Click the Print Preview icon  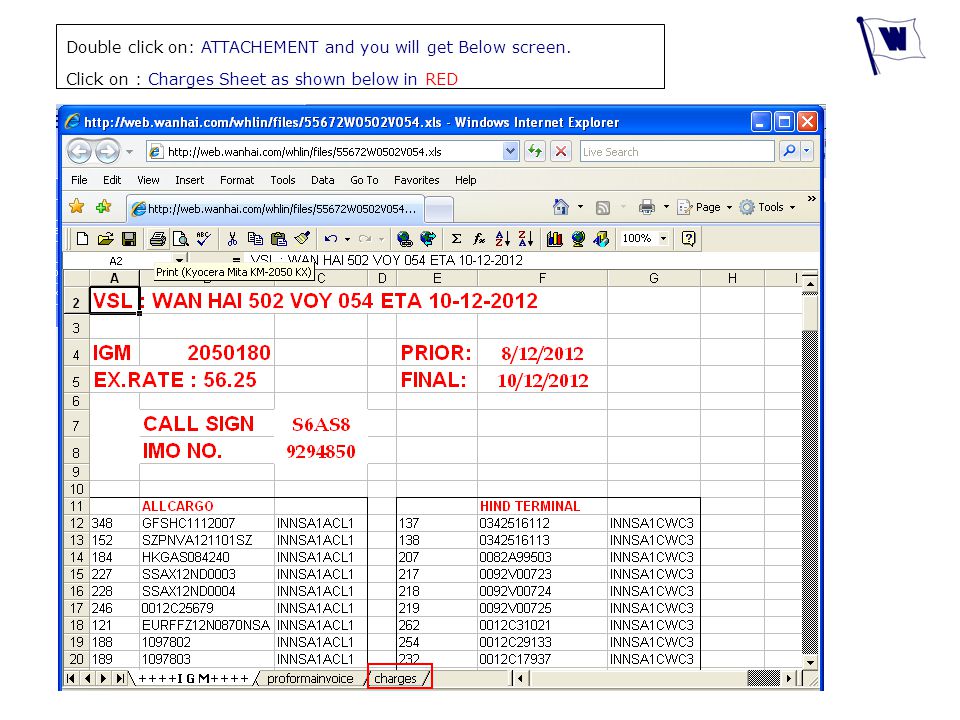point(181,239)
